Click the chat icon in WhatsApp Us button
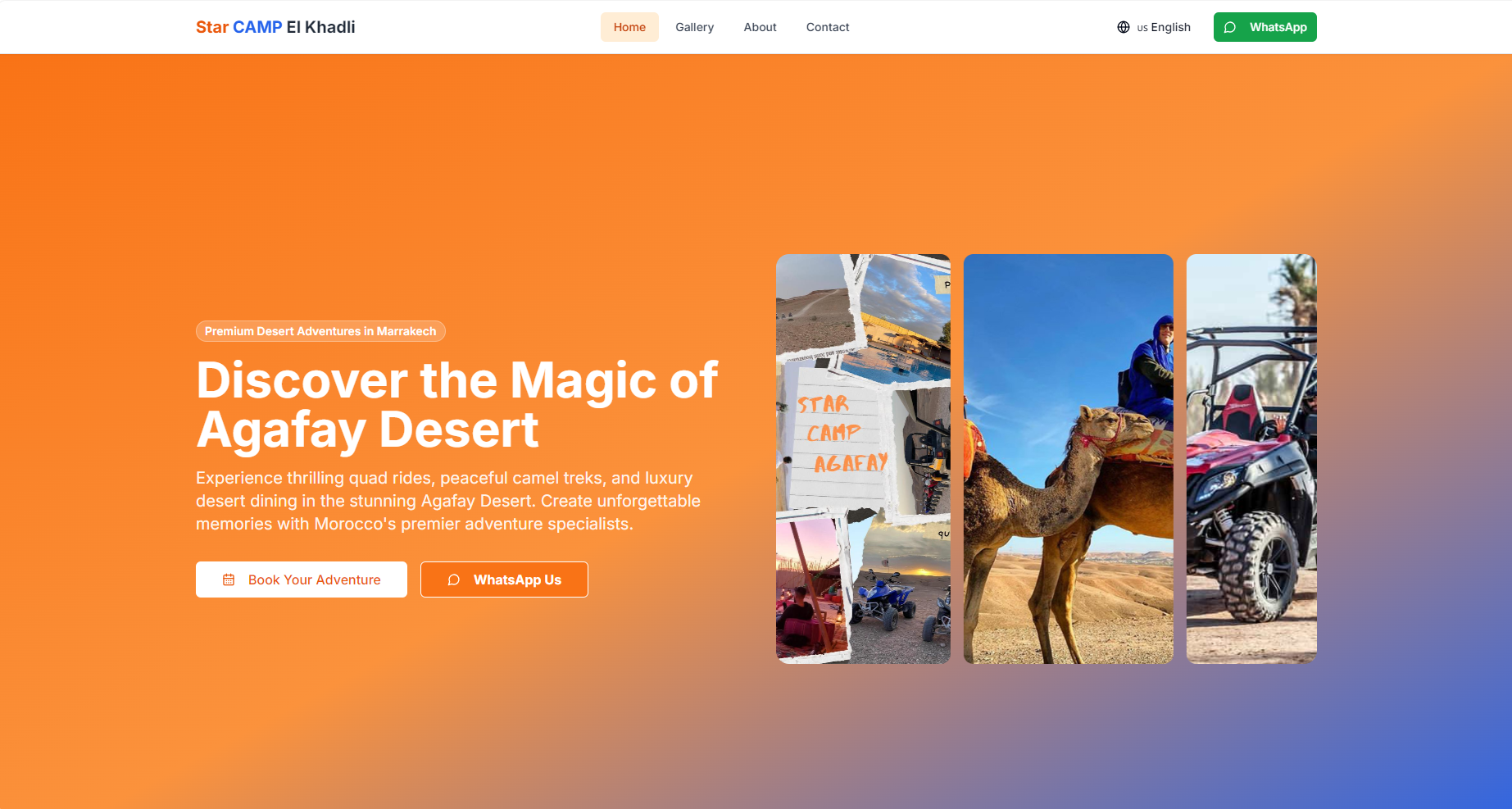 pos(454,579)
